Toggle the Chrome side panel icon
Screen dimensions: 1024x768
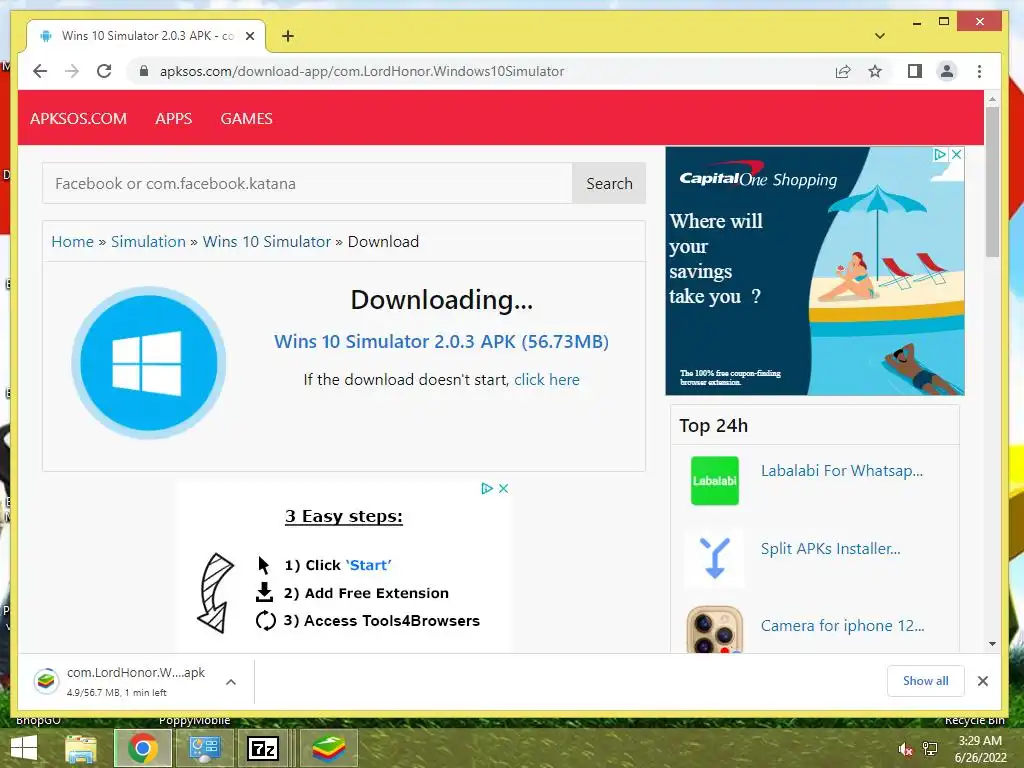click(914, 71)
